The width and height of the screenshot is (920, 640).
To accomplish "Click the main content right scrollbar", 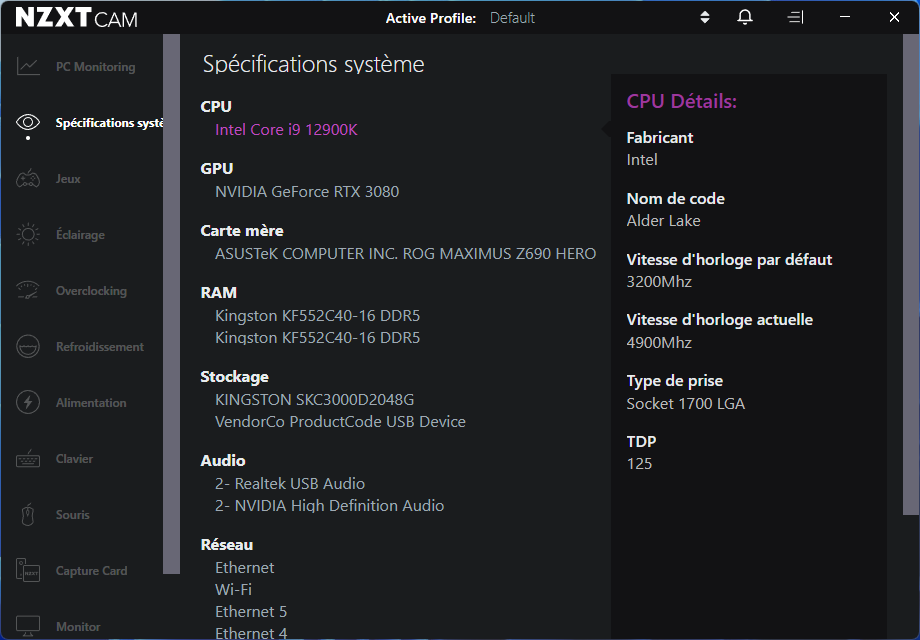I will [x=911, y=275].
